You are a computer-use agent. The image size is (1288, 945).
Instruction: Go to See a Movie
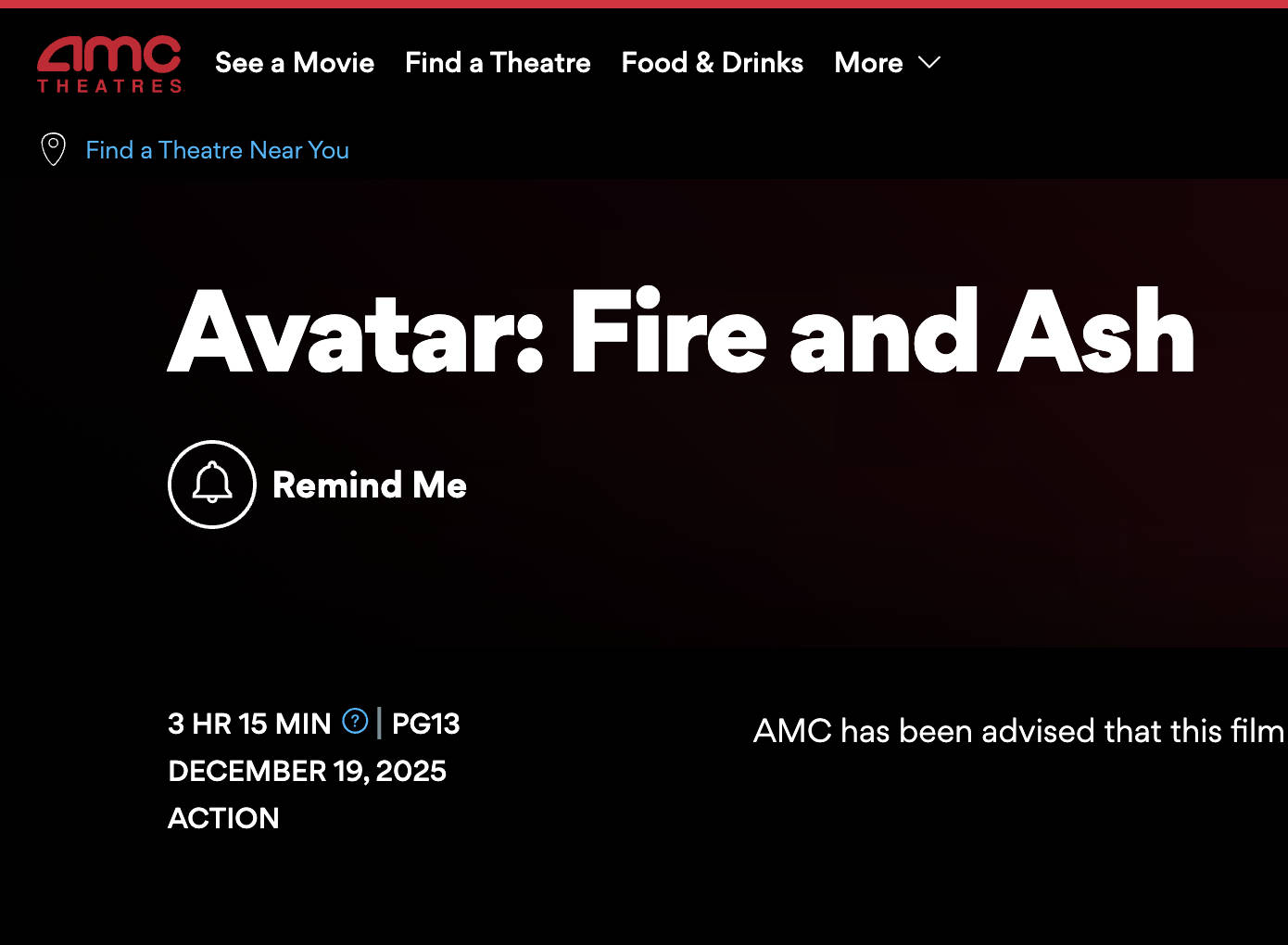pos(295,62)
